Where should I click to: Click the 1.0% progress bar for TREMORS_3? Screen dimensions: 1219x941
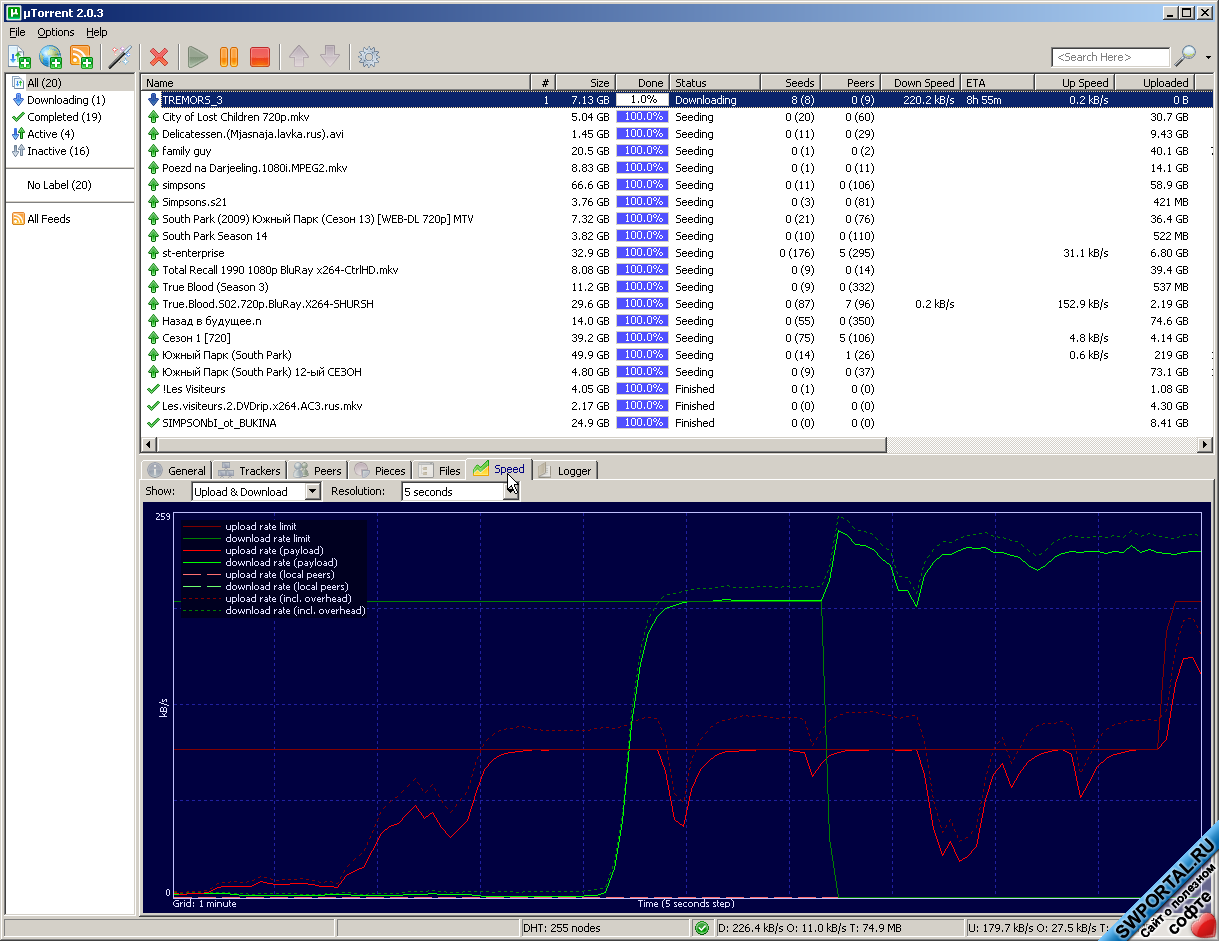click(x=642, y=100)
